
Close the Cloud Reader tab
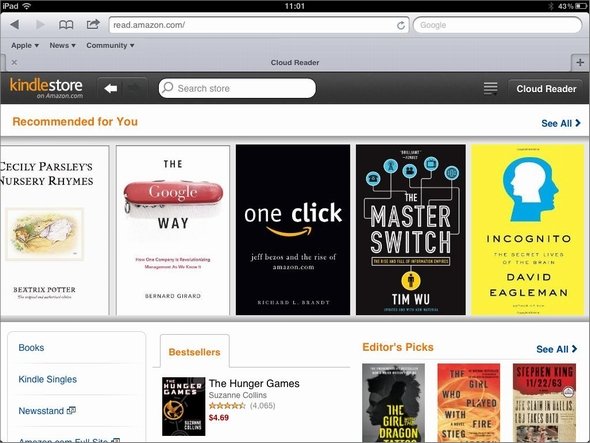coord(14,62)
